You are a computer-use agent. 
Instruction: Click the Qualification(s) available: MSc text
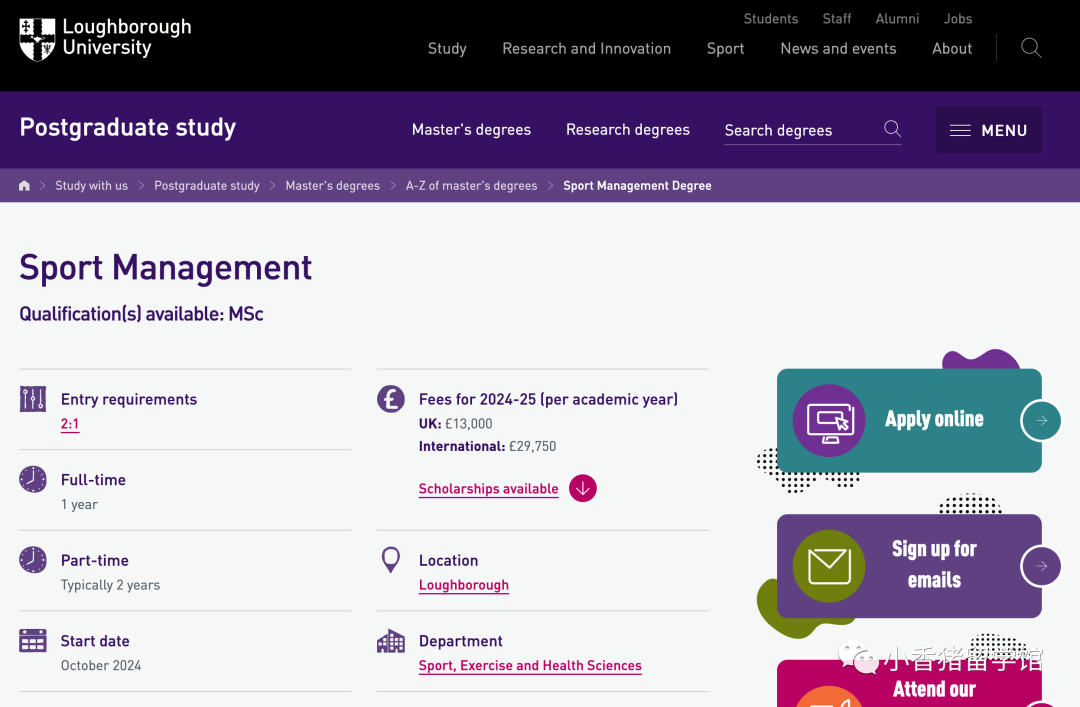[141, 314]
